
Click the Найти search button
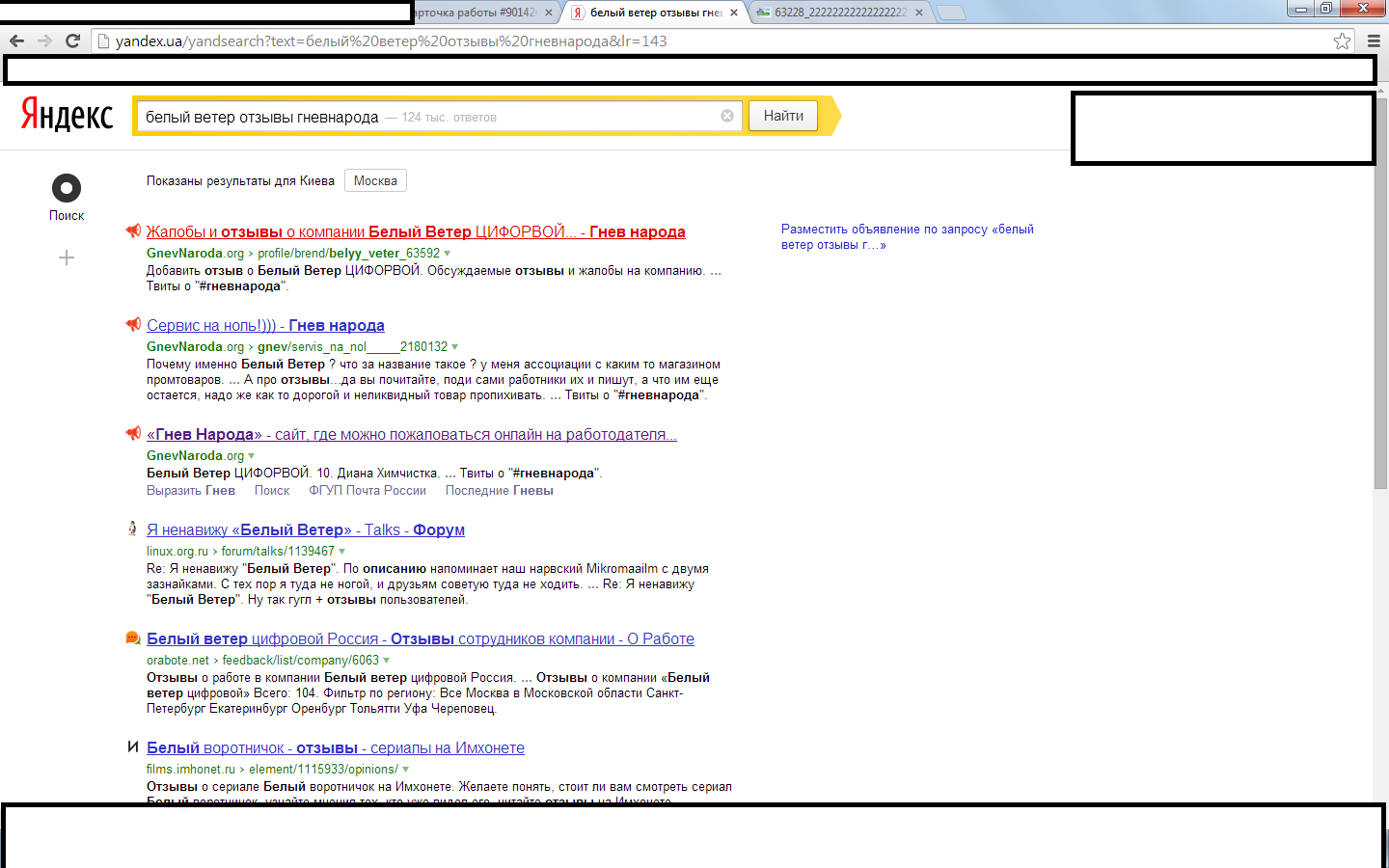click(783, 116)
